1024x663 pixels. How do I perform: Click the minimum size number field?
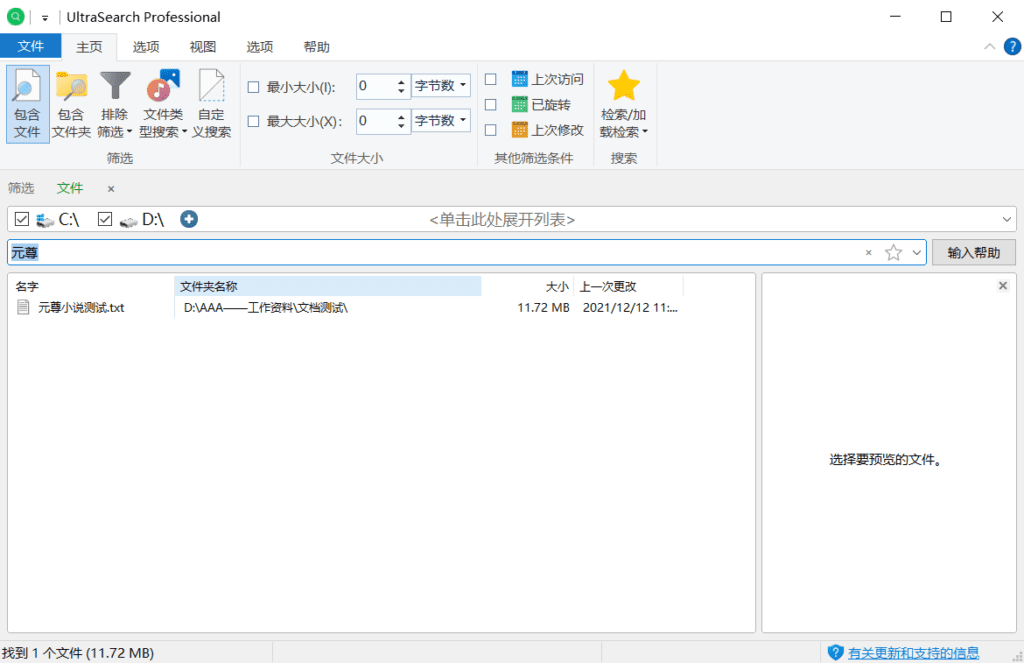(376, 86)
